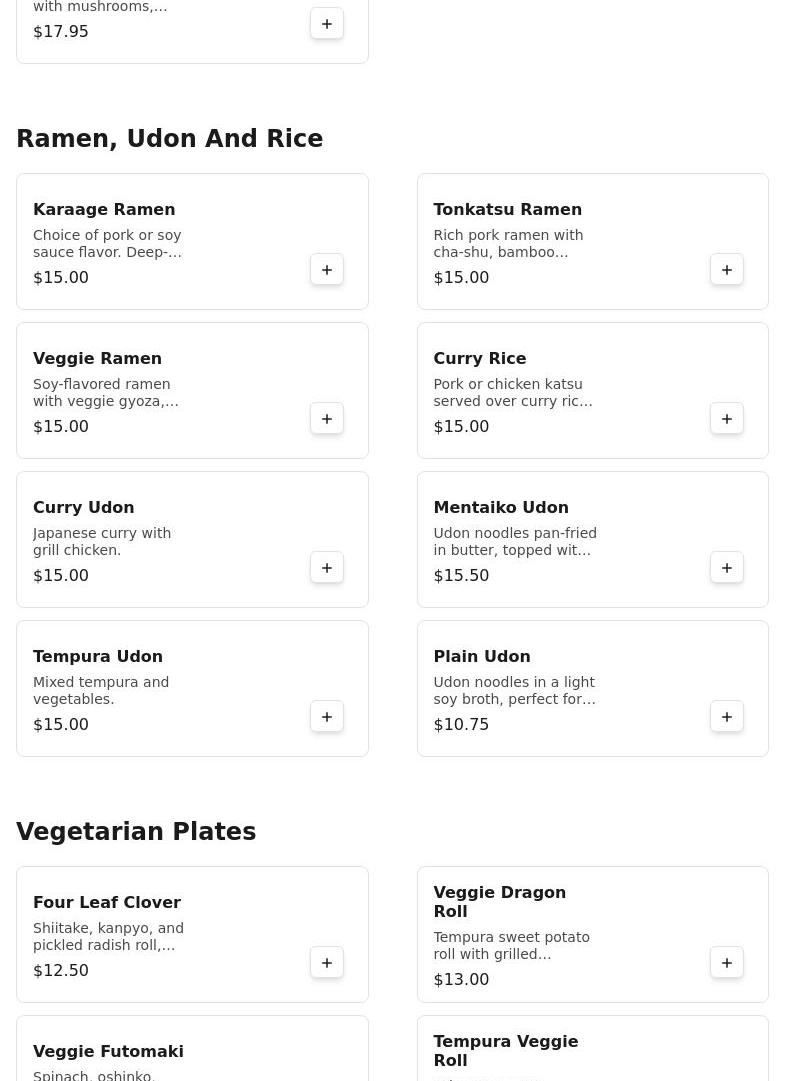Open the Tonkatsu Ramen item details
Image resolution: width=785 pixels, height=1081 pixels.
[x=507, y=210]
